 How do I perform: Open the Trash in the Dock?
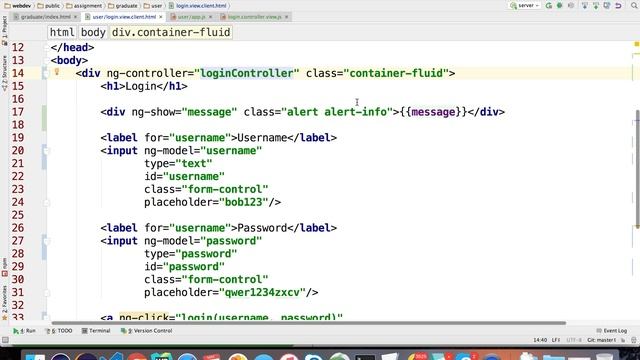pyautogui.click(x=604, y=357)
